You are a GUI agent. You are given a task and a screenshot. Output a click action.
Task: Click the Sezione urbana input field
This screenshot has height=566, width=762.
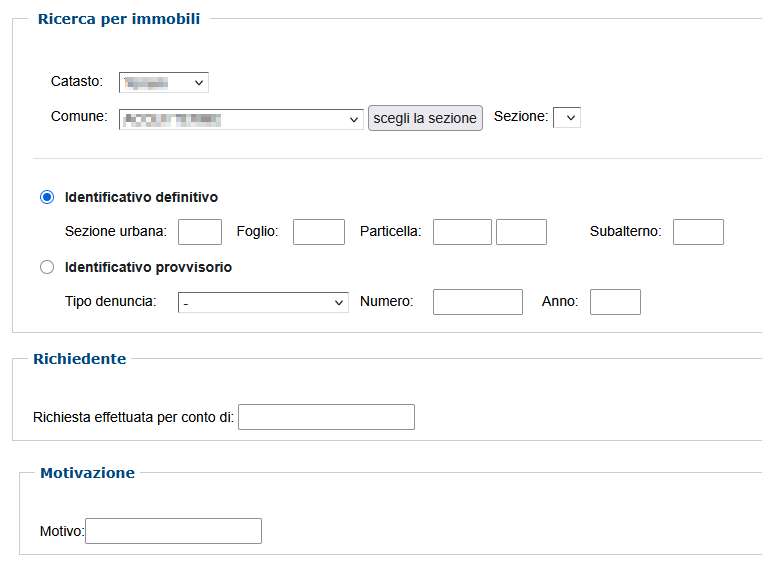click(x=200, y=232)
